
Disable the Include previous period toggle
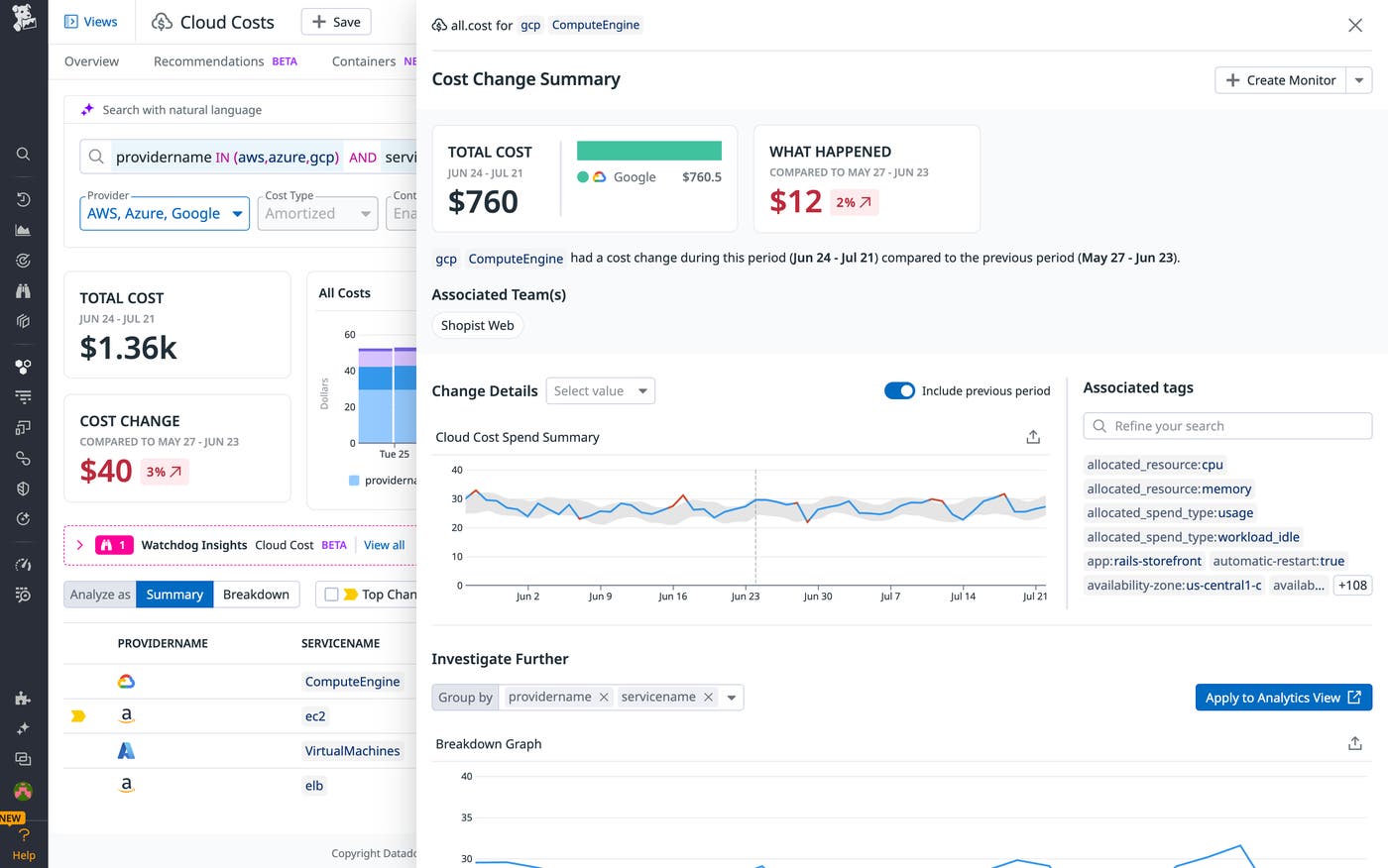pyautogui.click(x=899, y=390)
